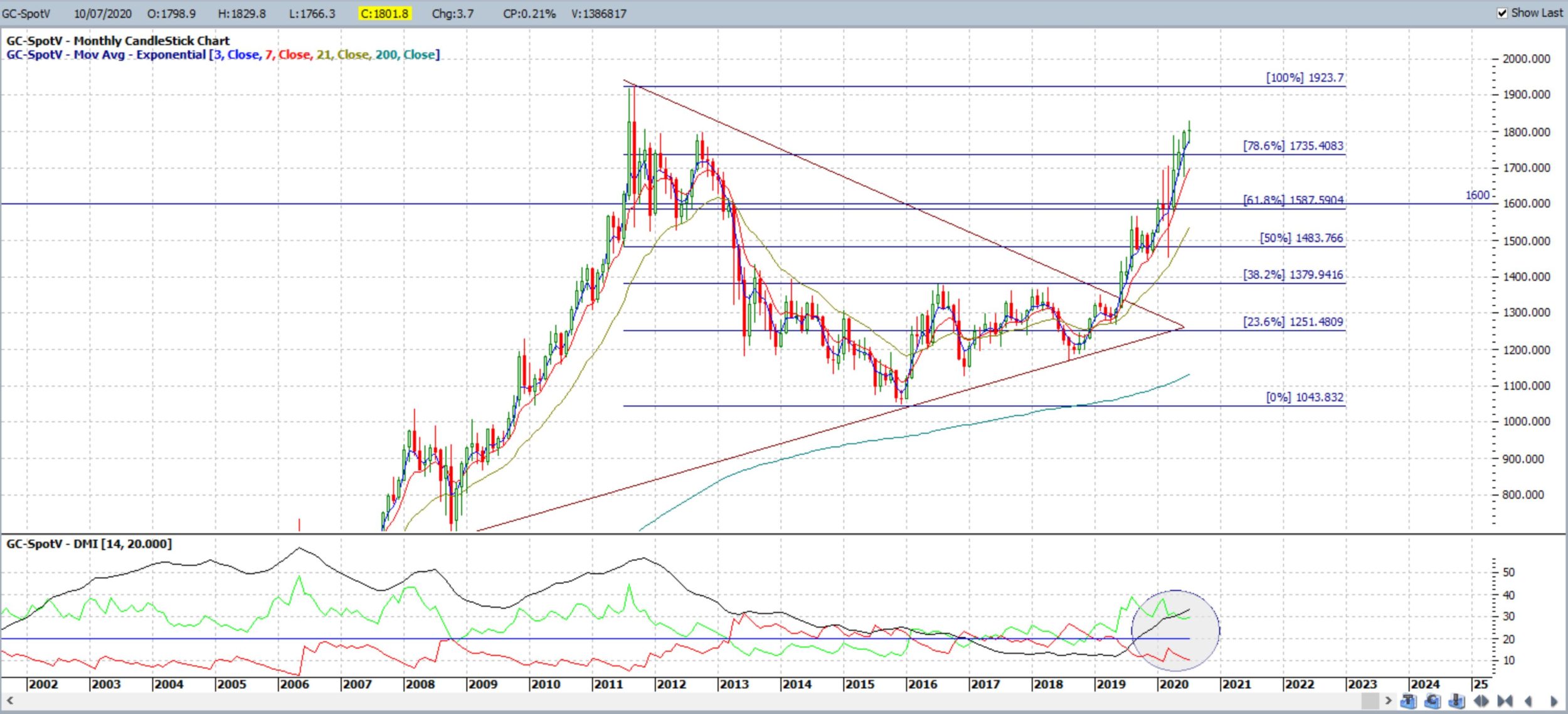This screenshot has width=1568, height=714.
Task: Click the L:1766.3 low value
Action: coord(312,14)
